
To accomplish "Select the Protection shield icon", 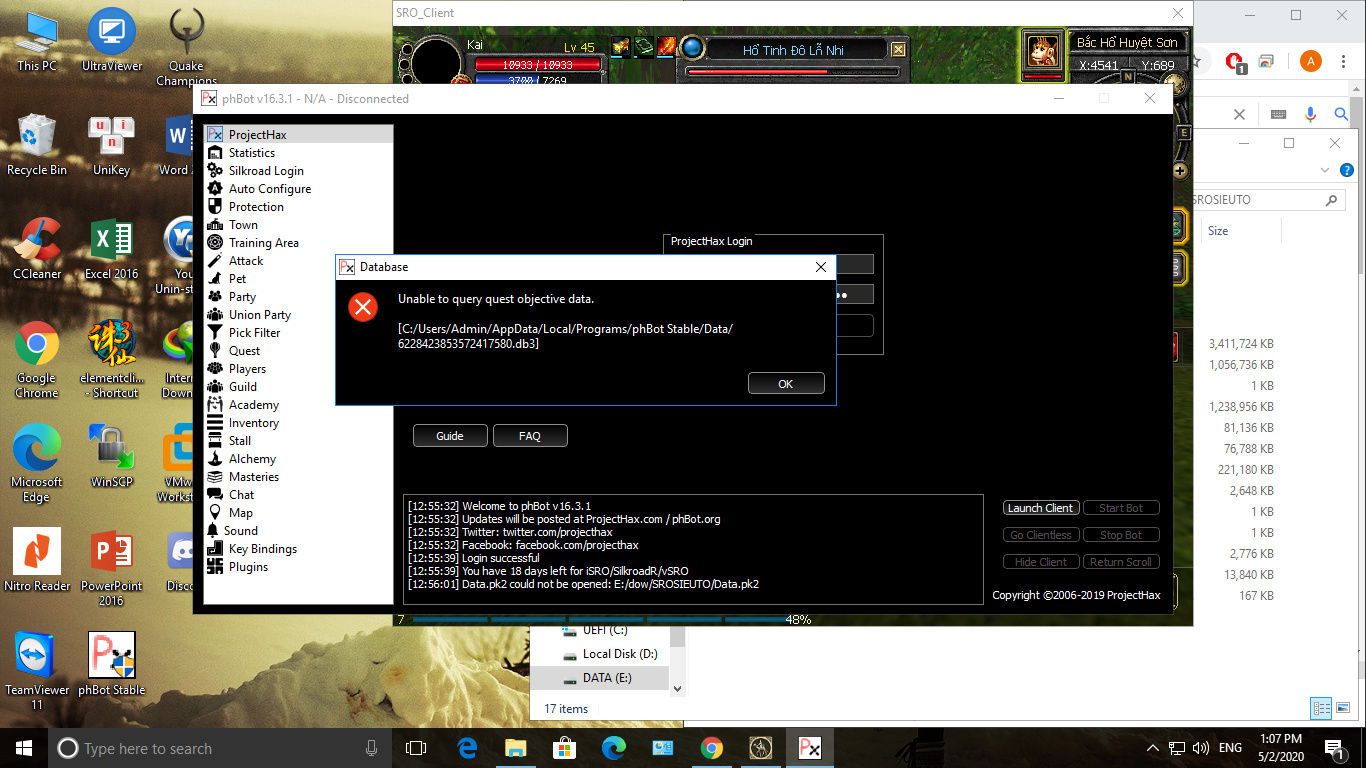I will click(215, 207).
